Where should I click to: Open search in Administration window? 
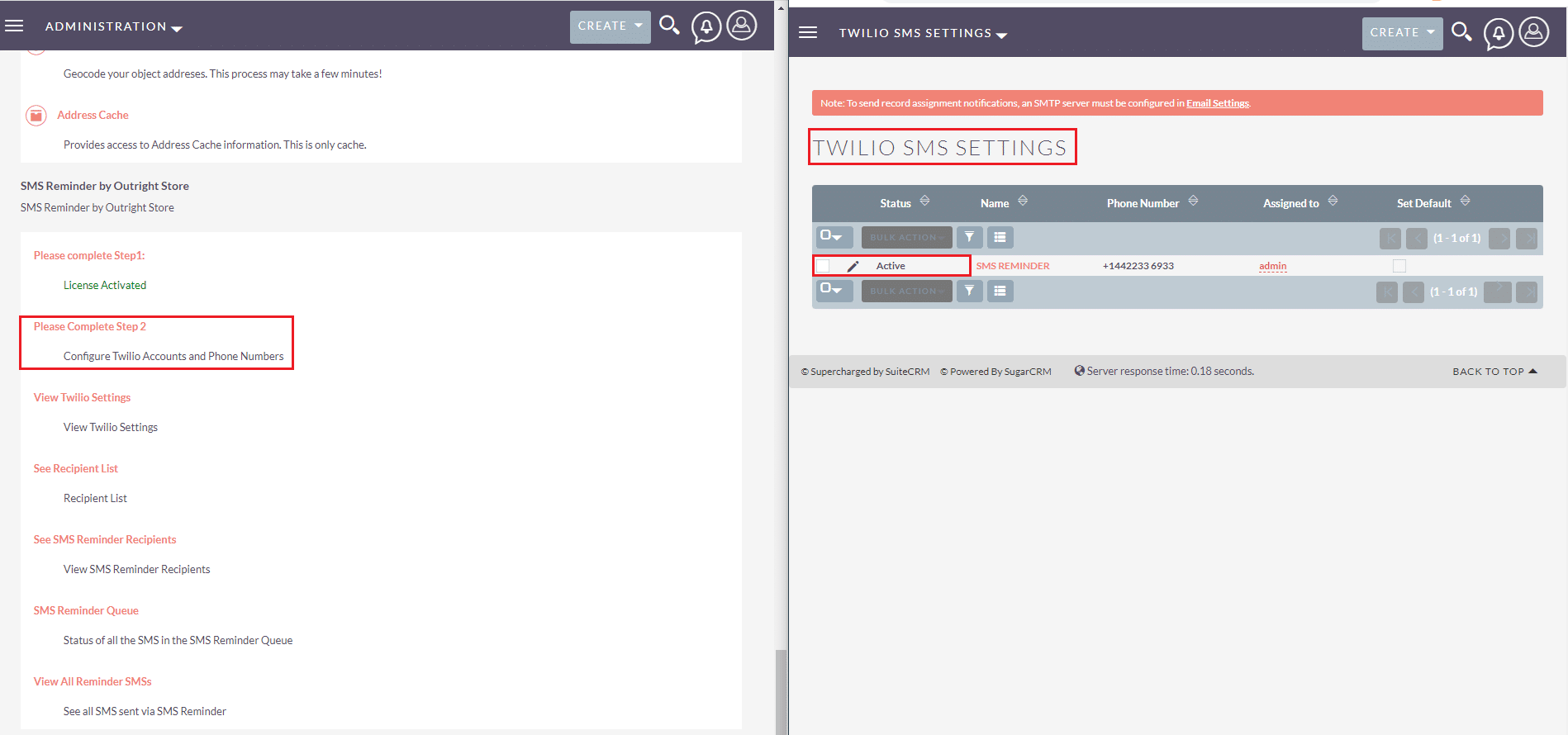[669, 26]
